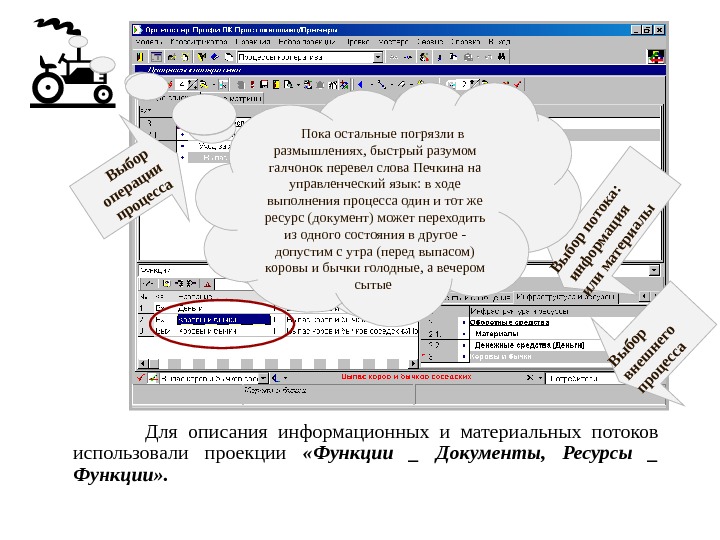Select the Материалы tree item
The image size is (720, 540).
pyautogui.click(x=497, y=334)
